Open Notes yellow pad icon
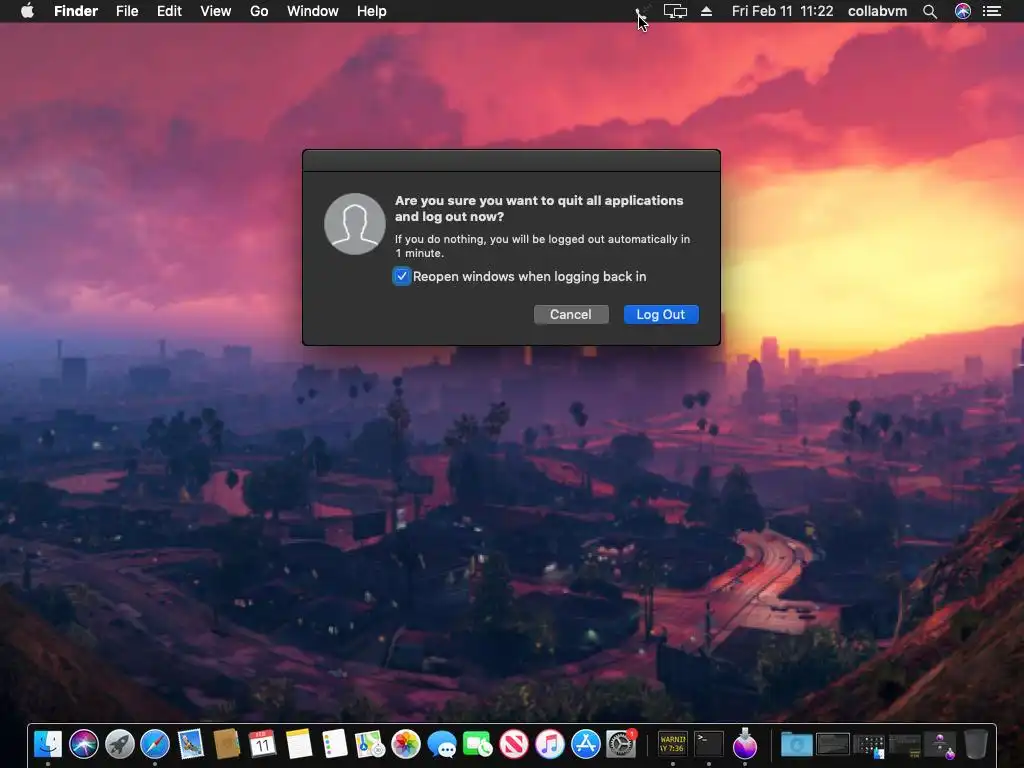The image size is (1024, 768). pos(298,744)
